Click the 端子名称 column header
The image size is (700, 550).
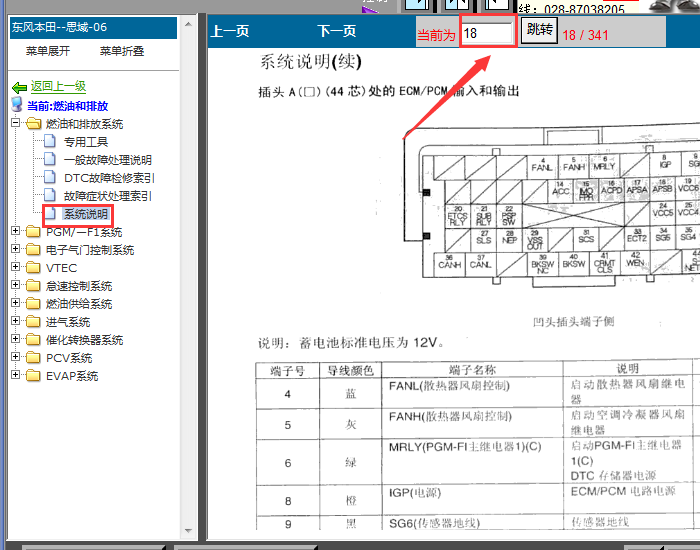pyautogui.click(x=472, y=370)
